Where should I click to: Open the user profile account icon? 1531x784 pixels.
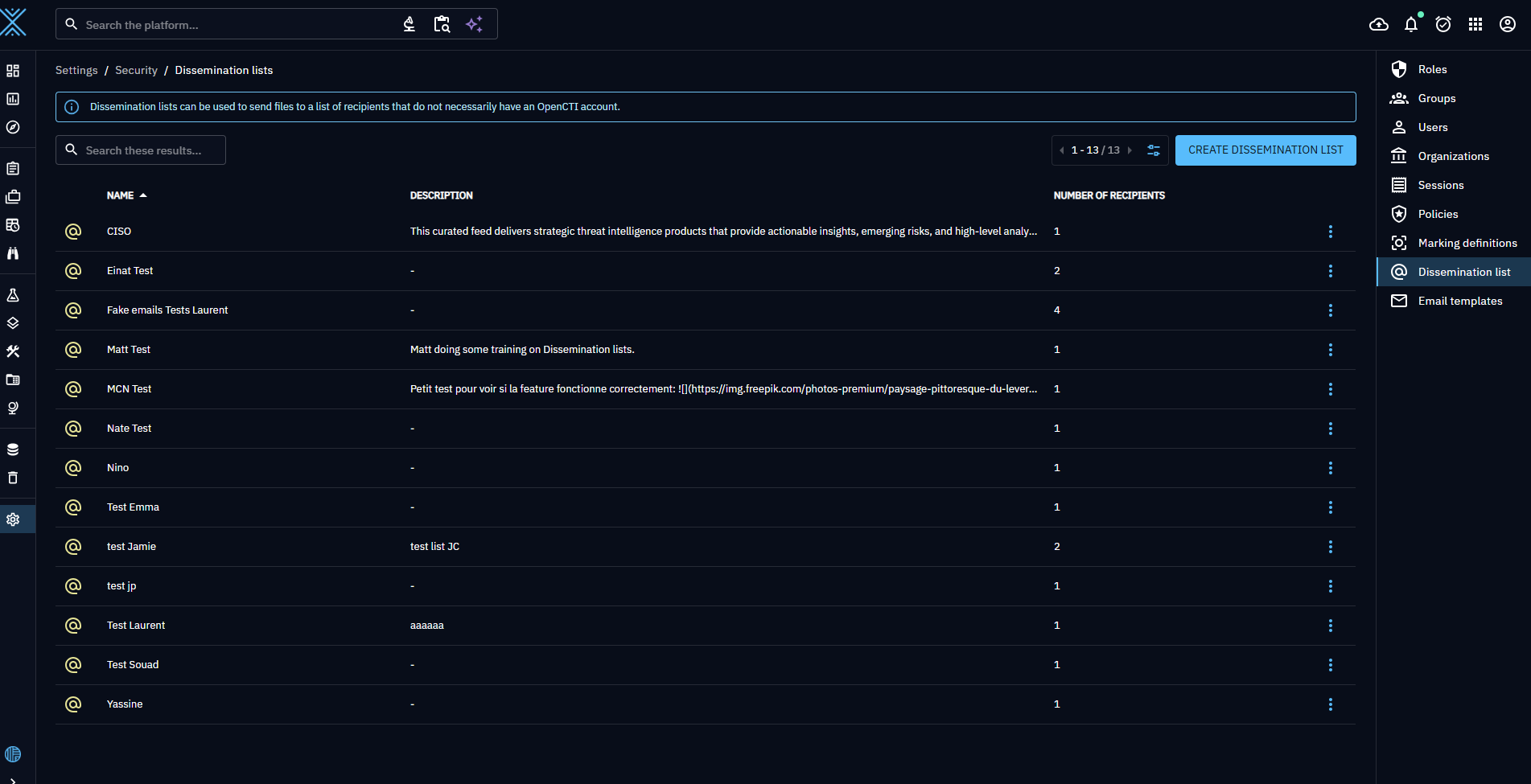point(1507,24)
